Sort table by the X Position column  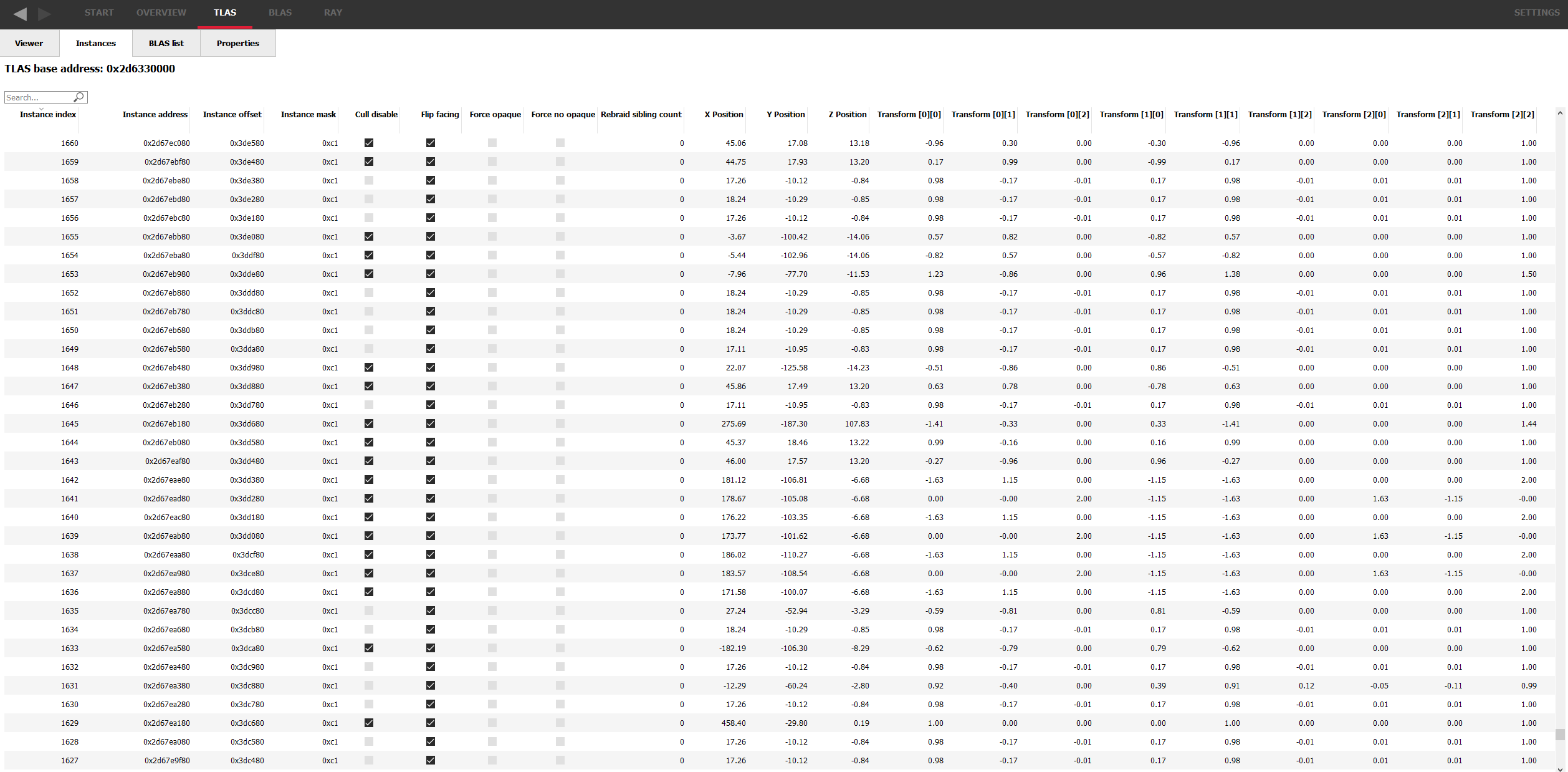click(x=724, y=114)
